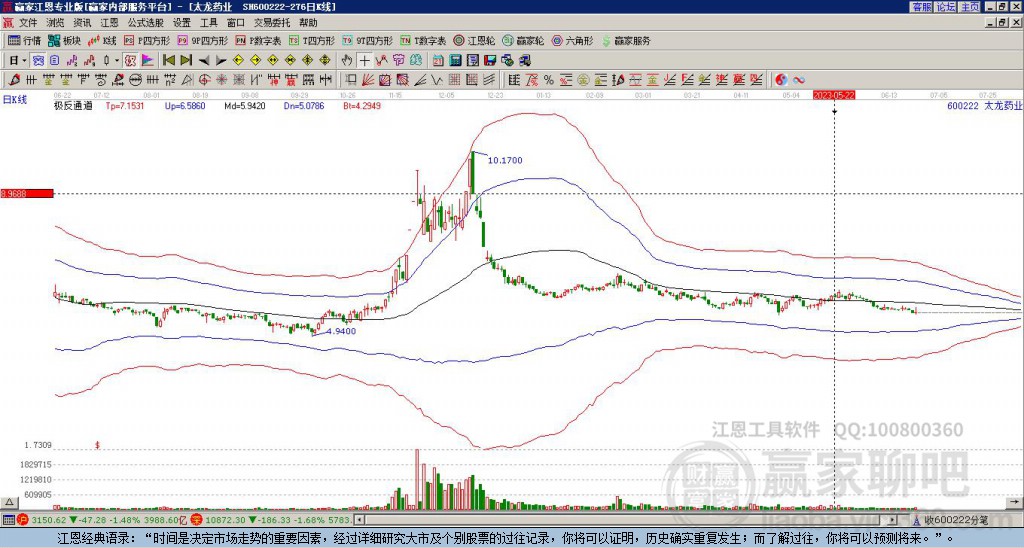Open the P数字表 tool
1024x548 pixels.
point(258,40)
